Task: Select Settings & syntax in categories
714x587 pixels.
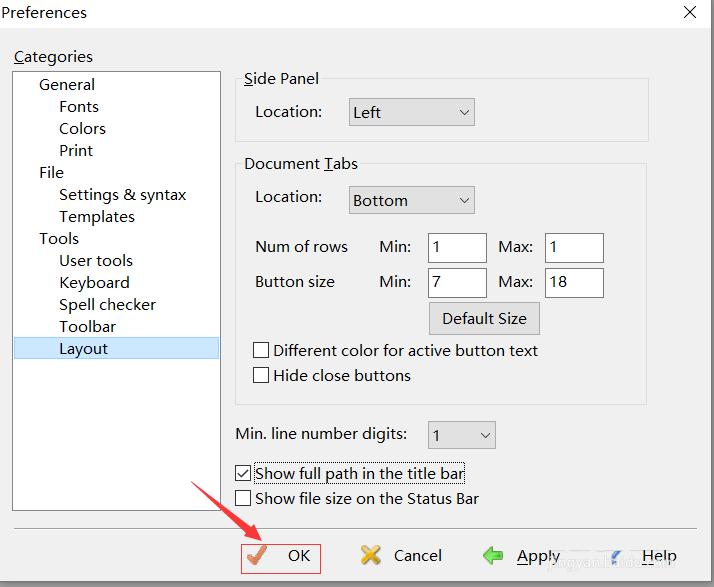Action: 122,195
